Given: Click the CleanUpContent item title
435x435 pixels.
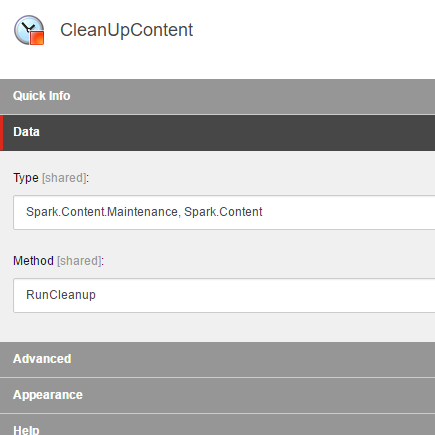Looking at the screenshot, I should [126, 30].
